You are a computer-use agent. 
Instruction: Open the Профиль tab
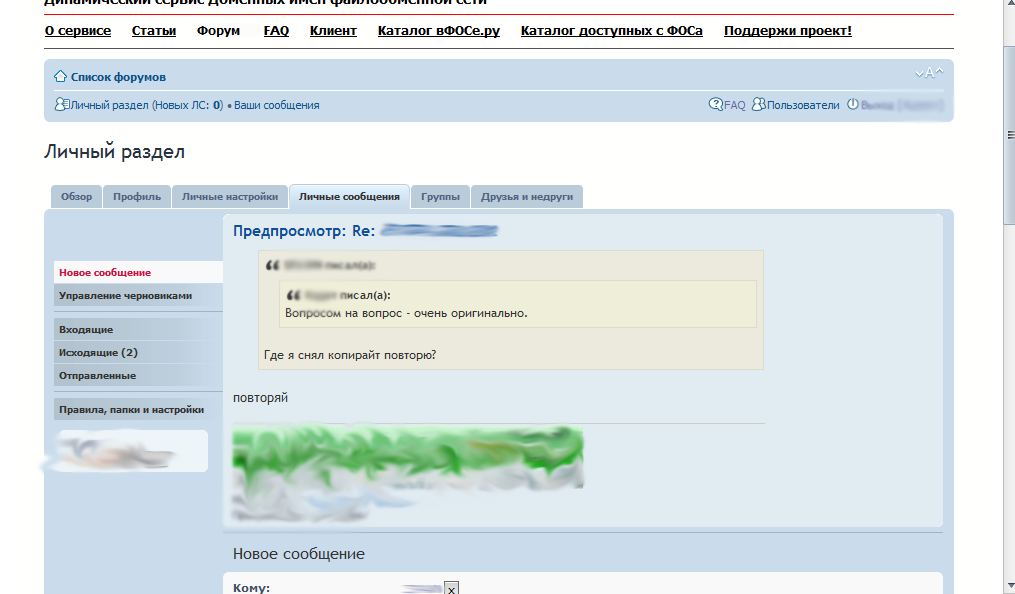click(x=137, y=197)
